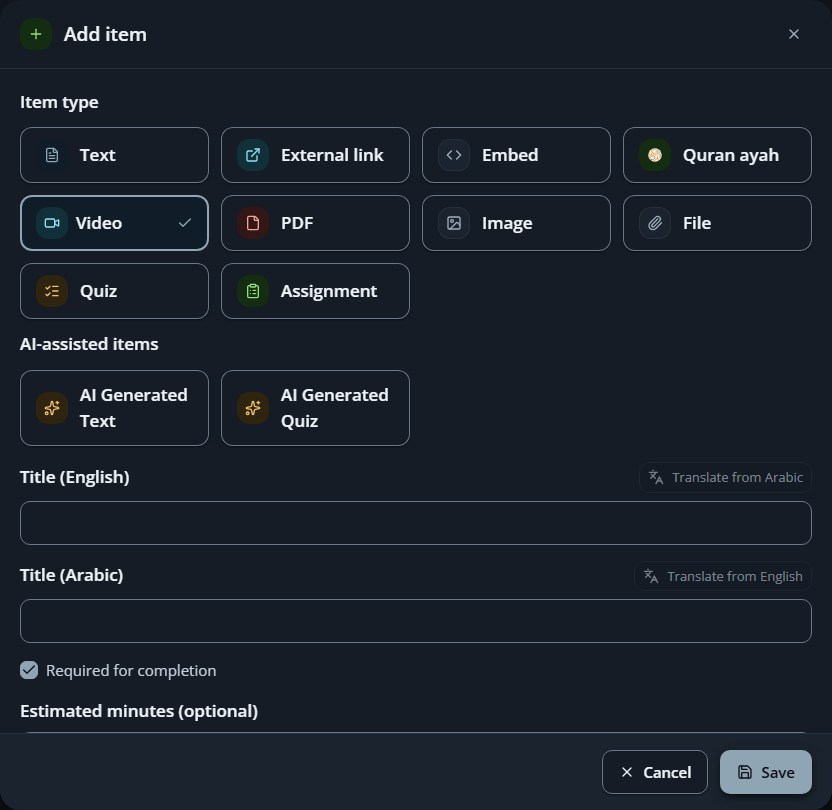832x810 pixels.
Task: Click the Required for completion label
Action: 131,670
